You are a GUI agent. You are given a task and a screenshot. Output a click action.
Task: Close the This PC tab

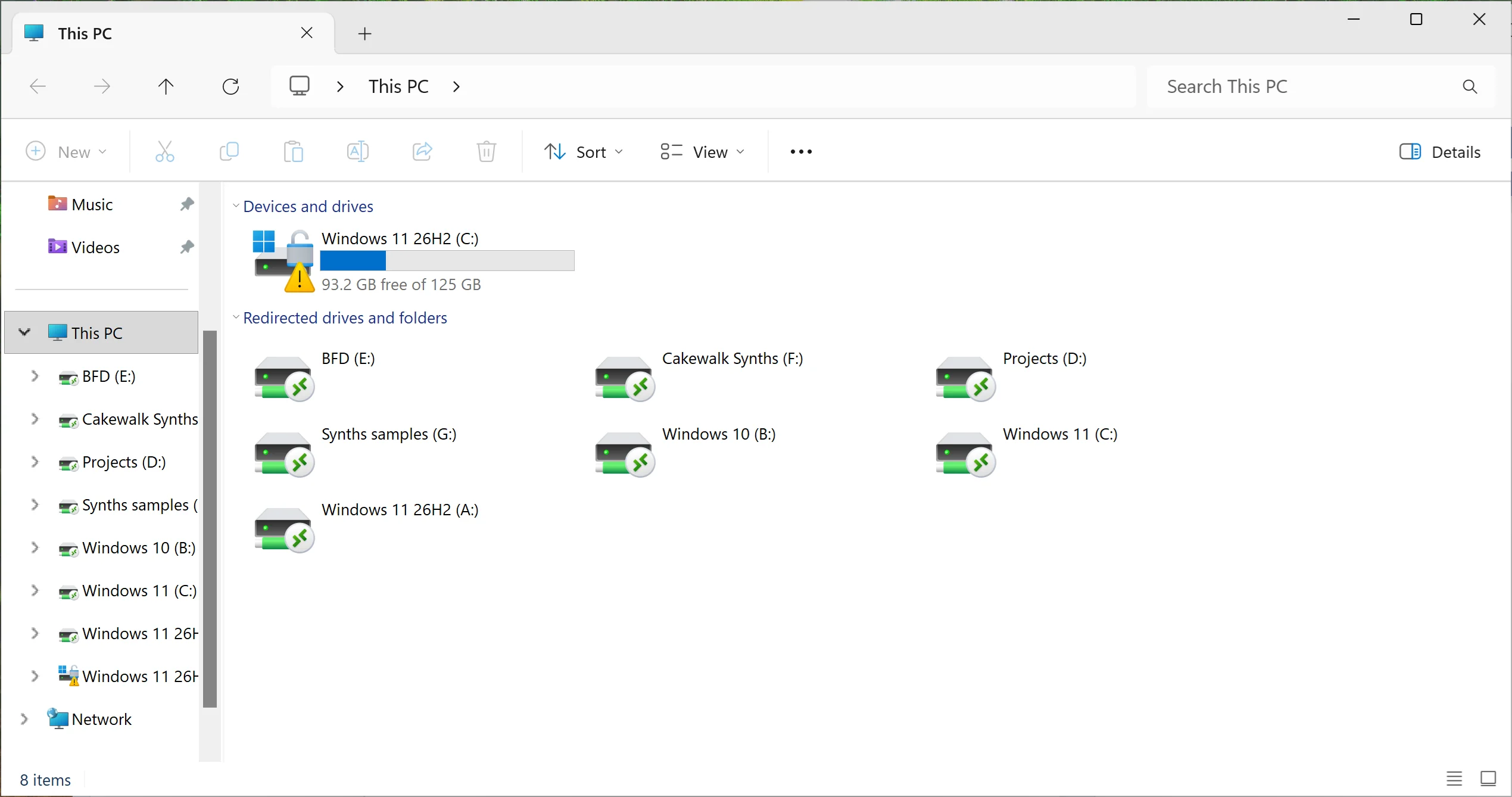[x=307, y=33]
